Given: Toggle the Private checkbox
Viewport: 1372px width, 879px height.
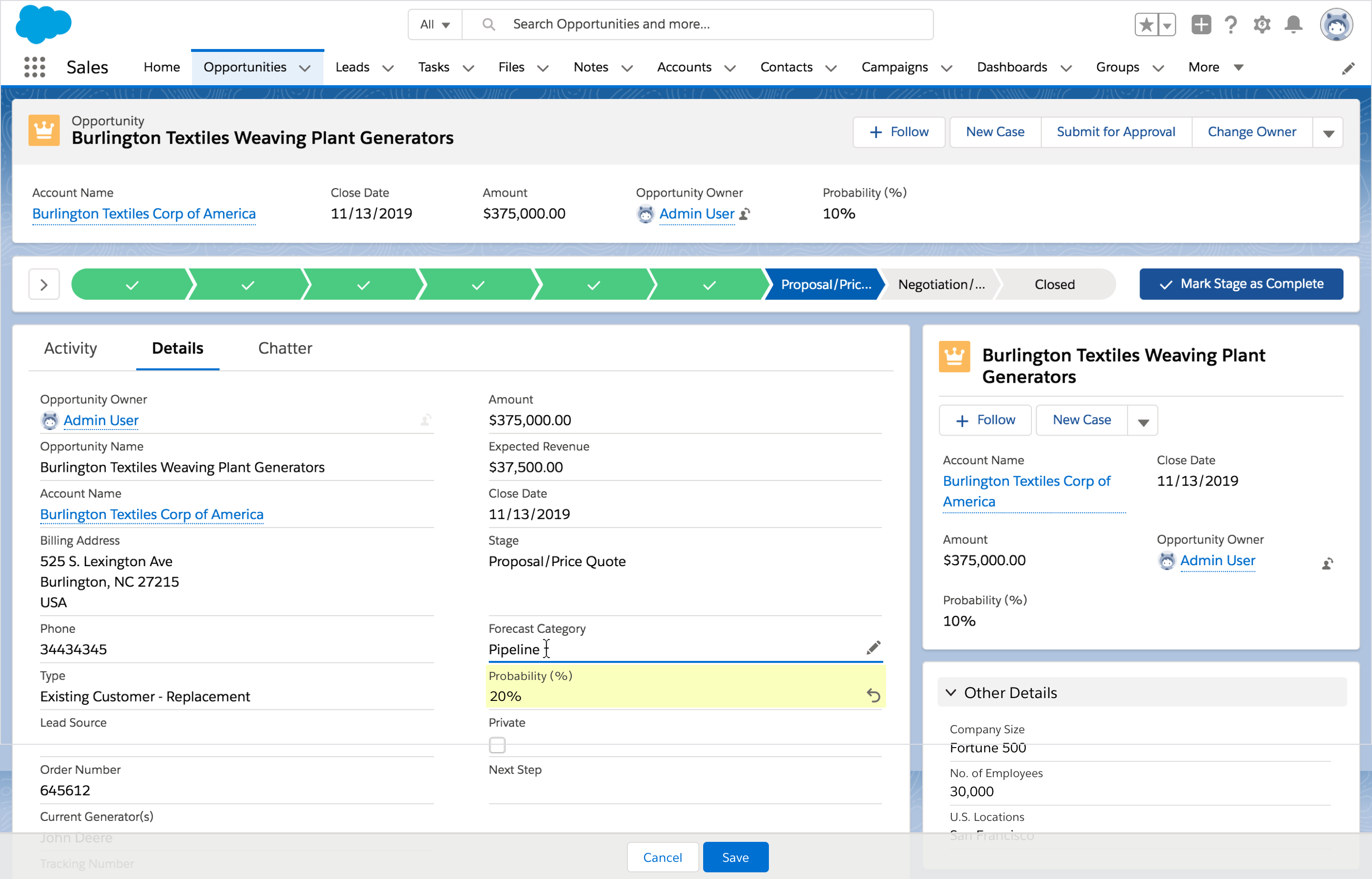Looking at the screenshot, I should pos(497,745).
